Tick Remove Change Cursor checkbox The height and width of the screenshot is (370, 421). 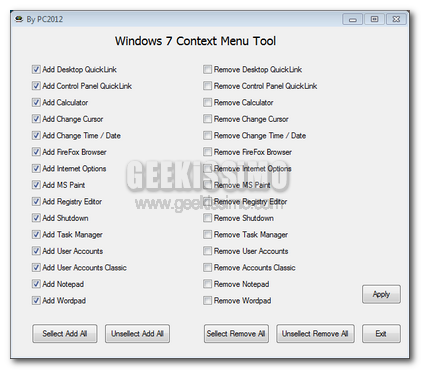click(x=207, y=119)
